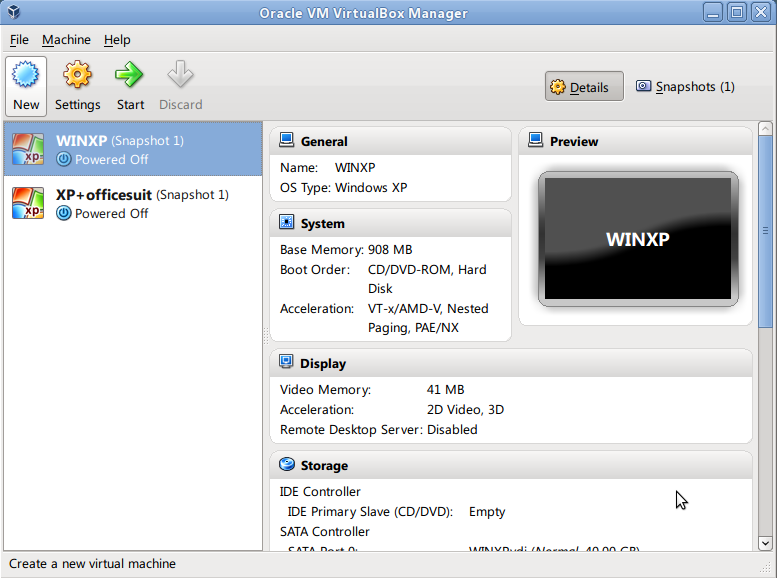Viewport: 777px width, 578px height.
Task: Click the power state icon under WINXP
Action: click(63, 159)
